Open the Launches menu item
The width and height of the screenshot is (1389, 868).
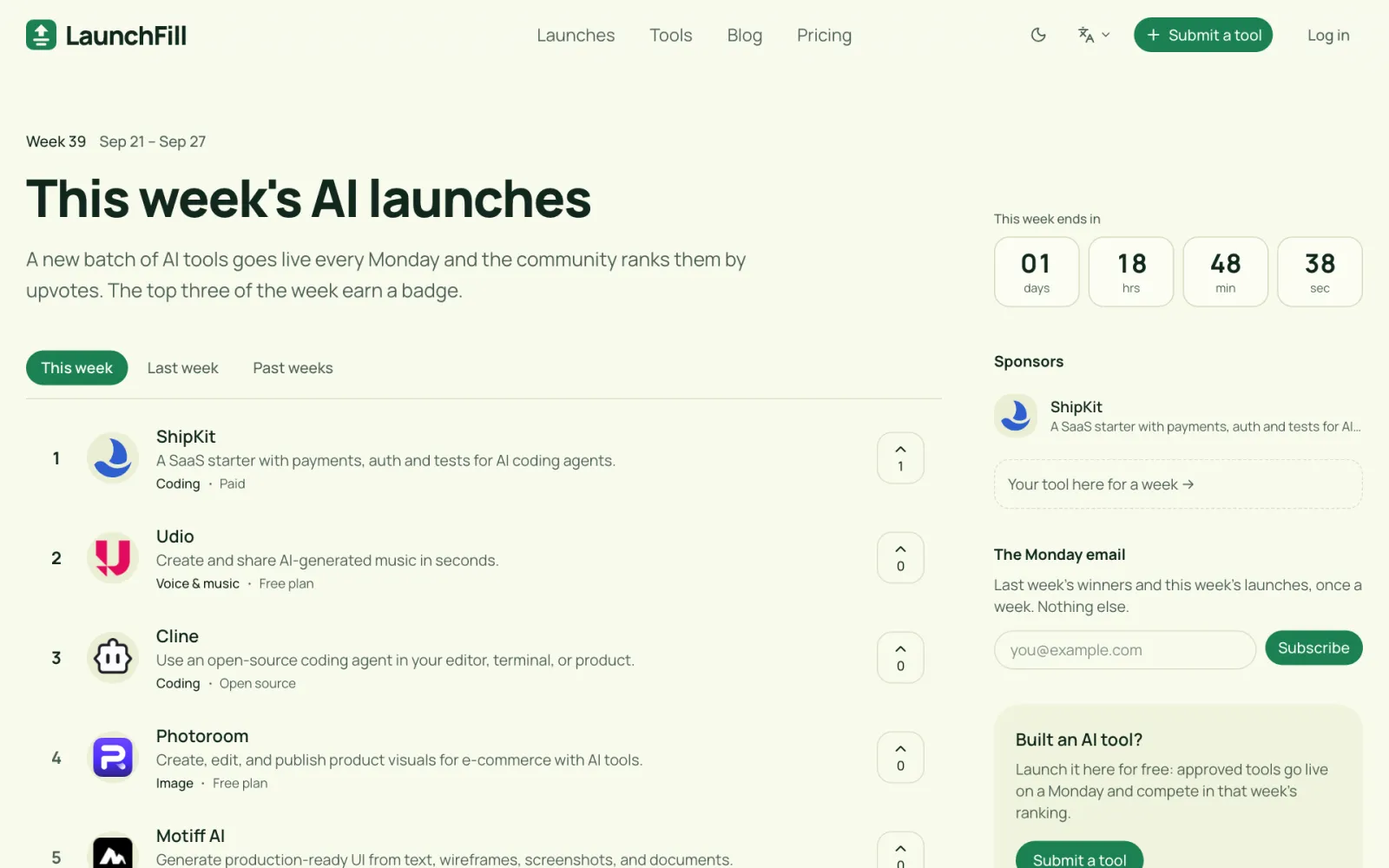576,36
